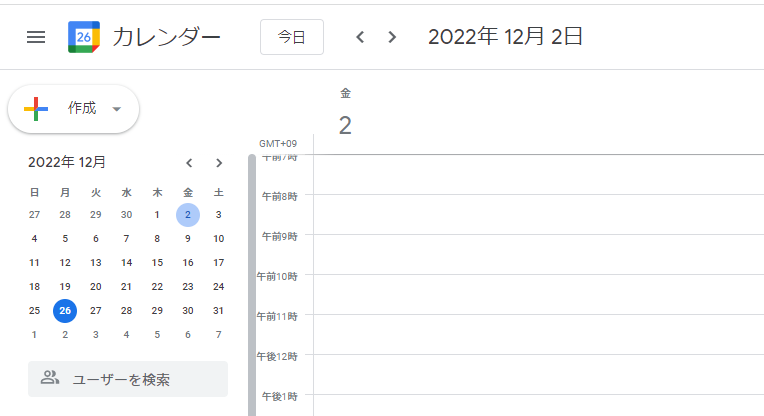Show previous month in mini calendar
Screen dimensions: 764x416
tap(188, 163)
